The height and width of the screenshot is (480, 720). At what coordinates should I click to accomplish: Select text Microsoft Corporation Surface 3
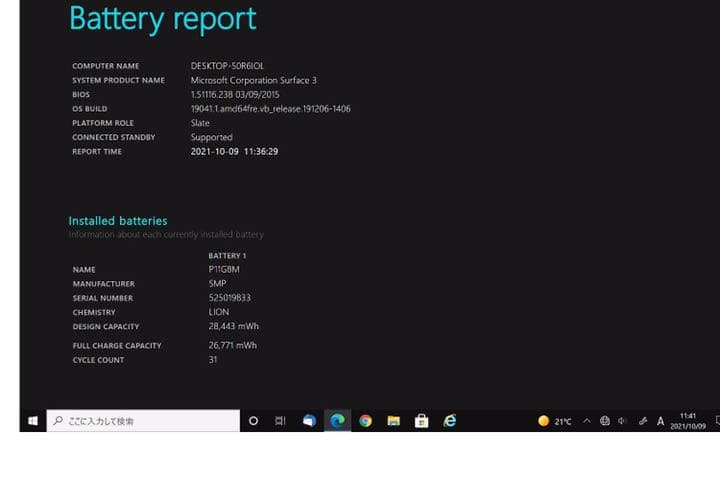253,80
